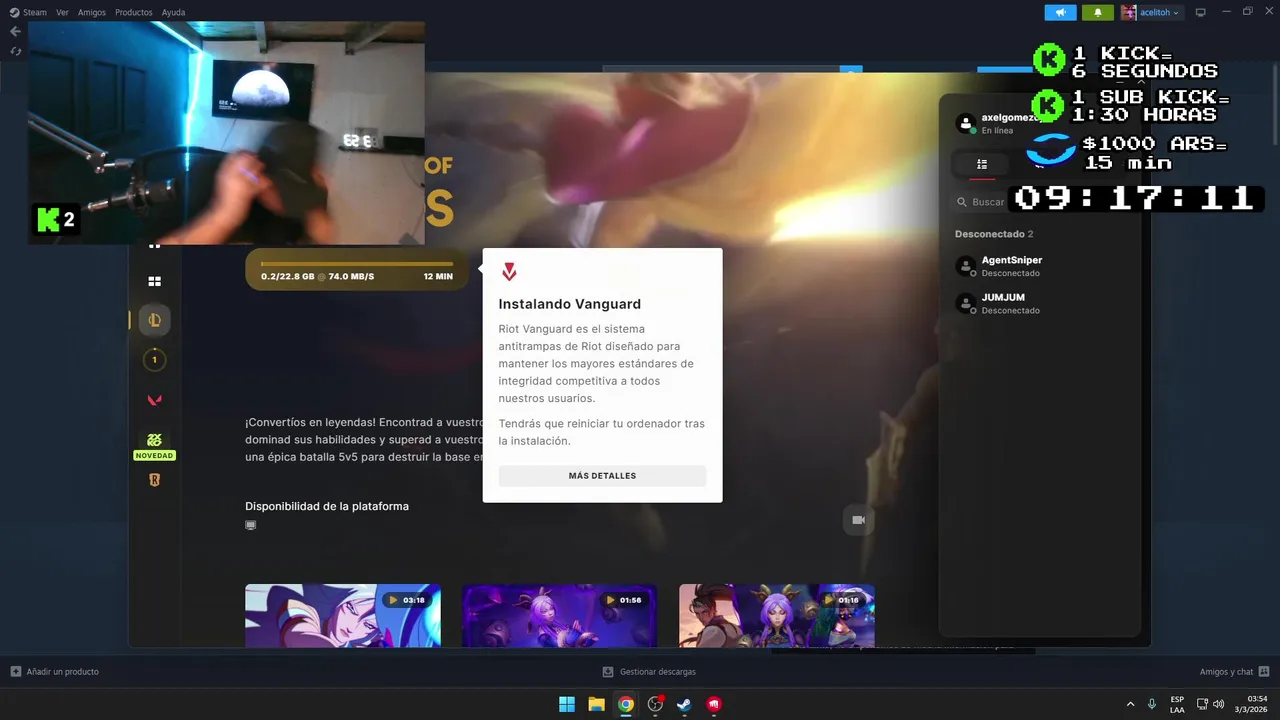
Task: Expand the acelitoh account dropdown
Action: click(1152, 13)
